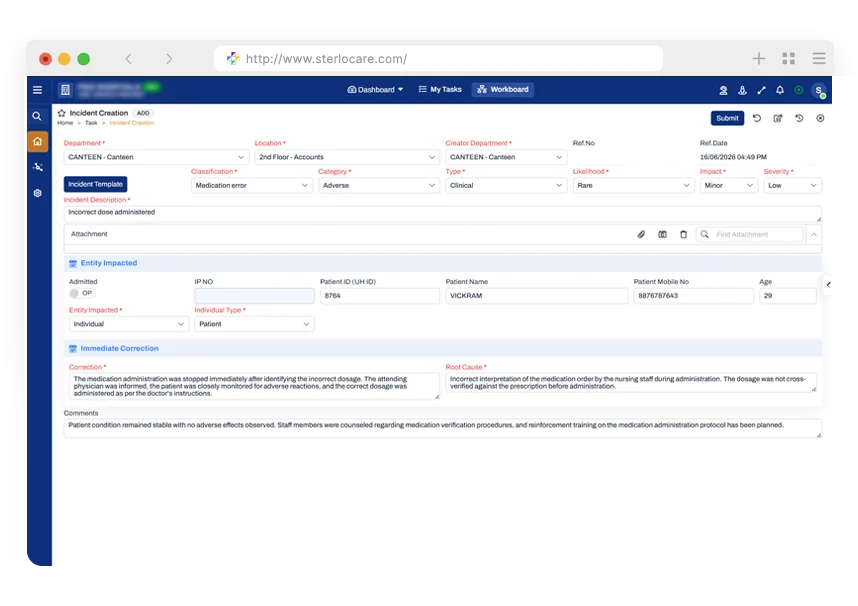The height and width of the screenshot is (606, 858).
Task: Open the Type dropdown showing Clinical
Action: 506,186
